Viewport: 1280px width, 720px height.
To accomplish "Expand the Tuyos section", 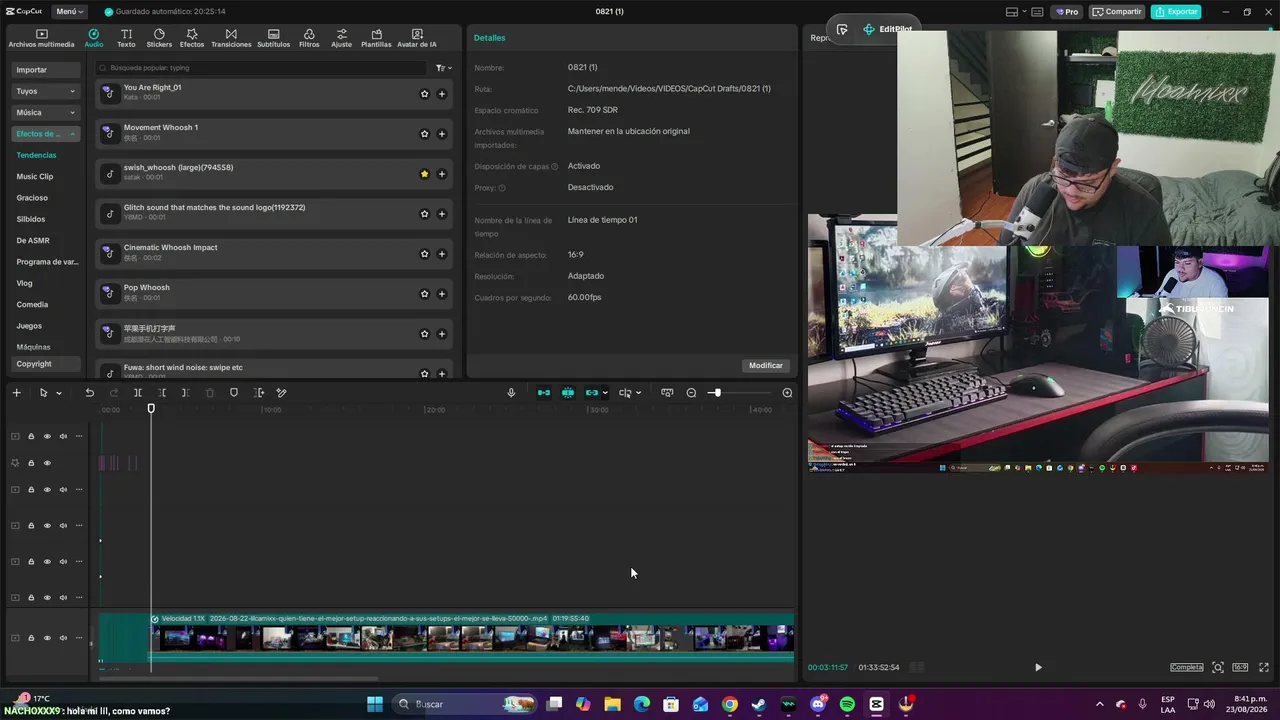I will pyautogui.click(x=45, y=91).
